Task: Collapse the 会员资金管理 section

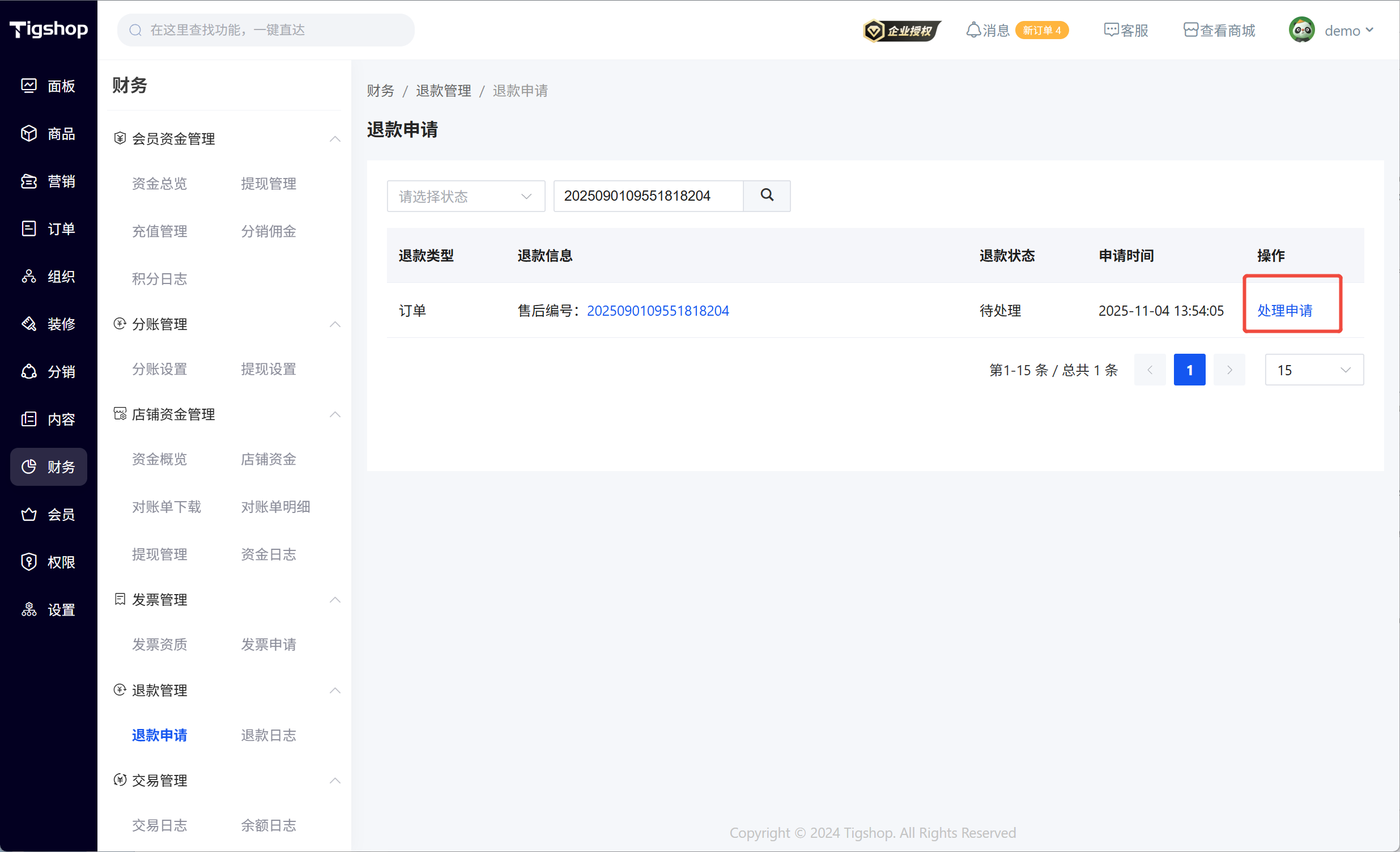Action: coord(335,139)
